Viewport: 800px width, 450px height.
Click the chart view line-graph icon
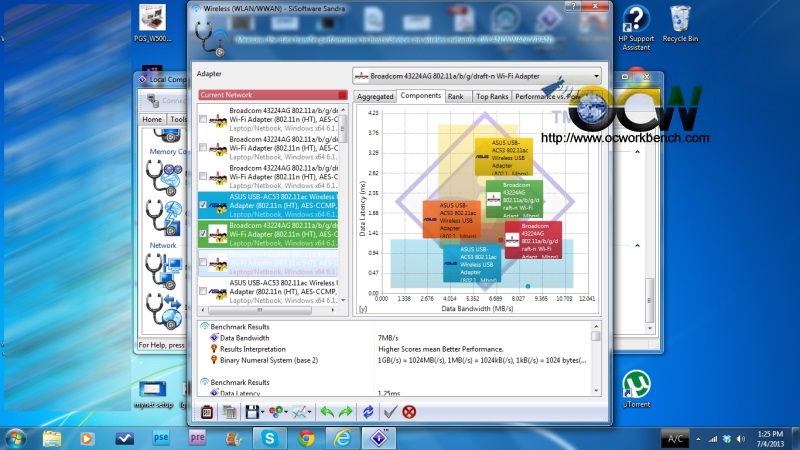[299, 412]
